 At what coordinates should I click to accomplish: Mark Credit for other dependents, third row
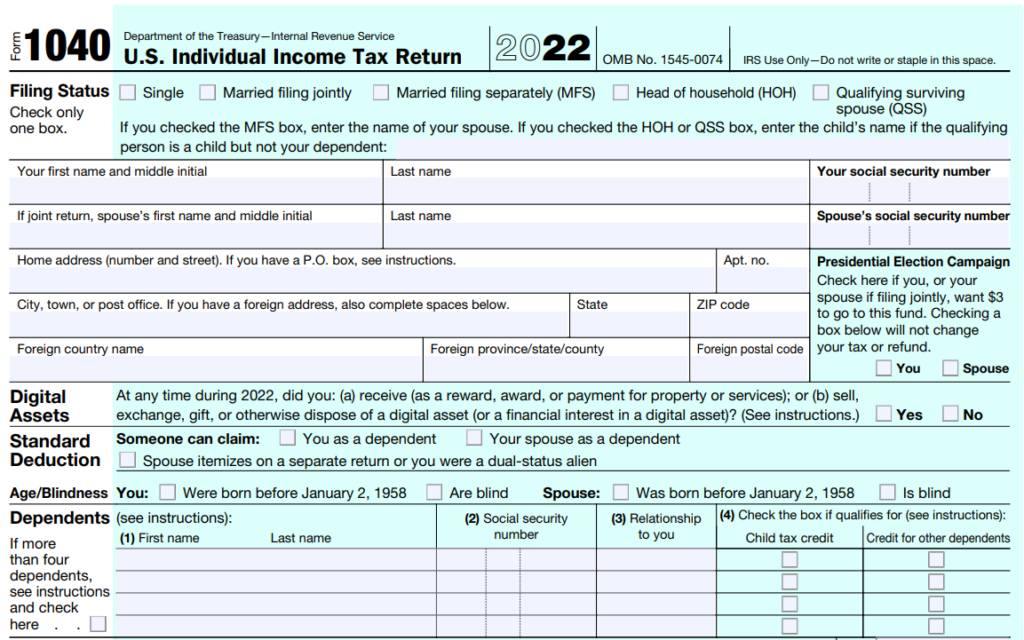936,604
